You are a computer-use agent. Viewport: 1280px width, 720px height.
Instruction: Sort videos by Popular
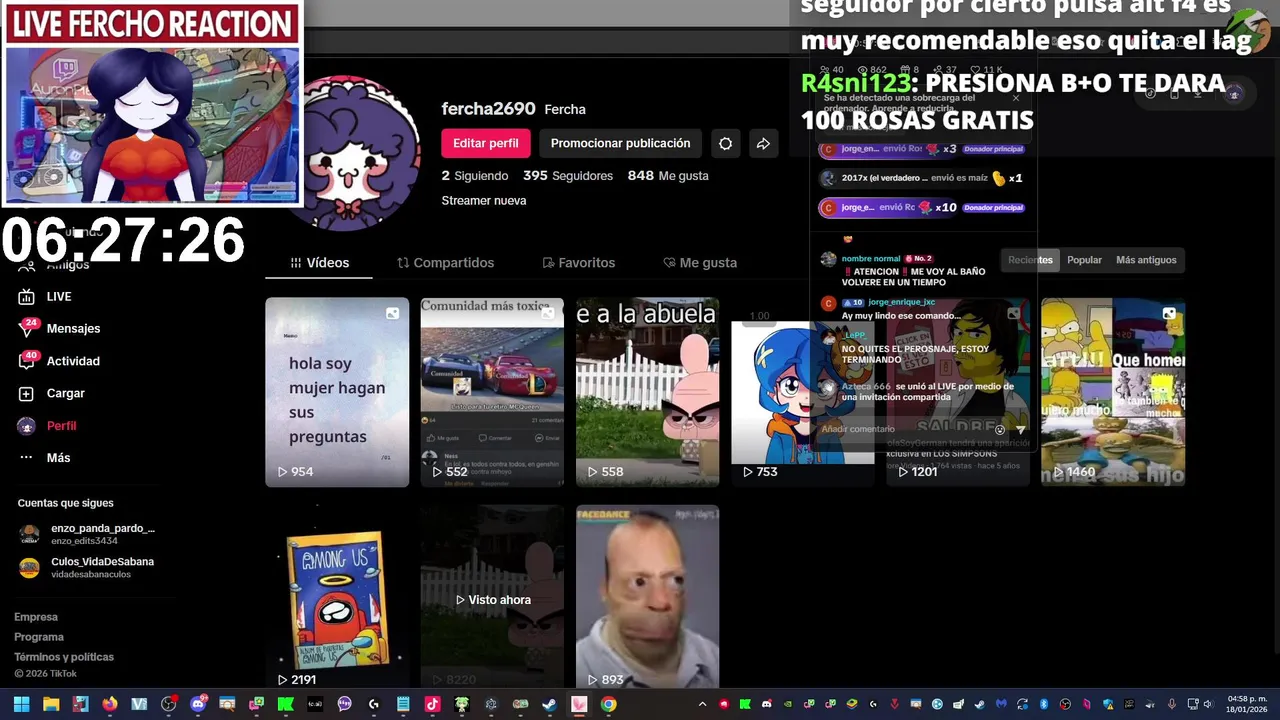click(x=1084, y=260)
